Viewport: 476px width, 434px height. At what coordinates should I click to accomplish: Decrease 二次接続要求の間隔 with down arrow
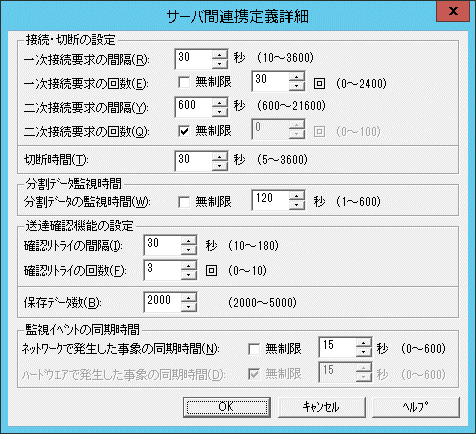pos(220,112)
